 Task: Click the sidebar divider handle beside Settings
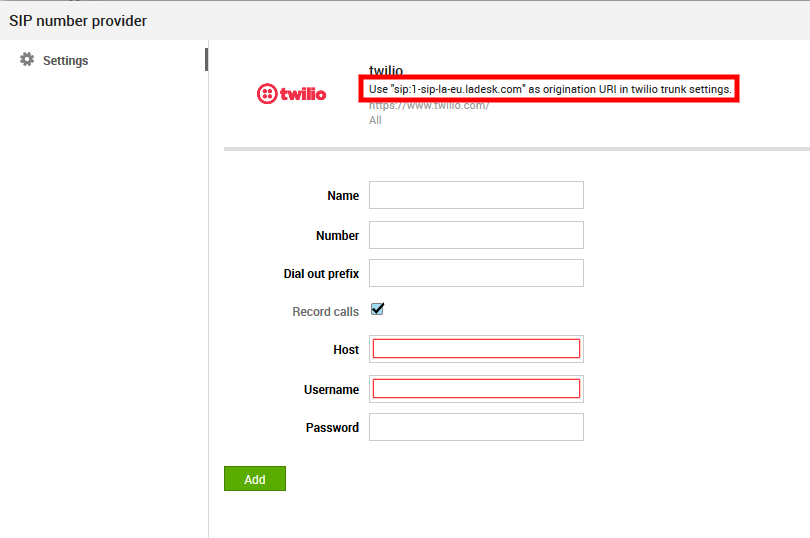tap(206, 60)
